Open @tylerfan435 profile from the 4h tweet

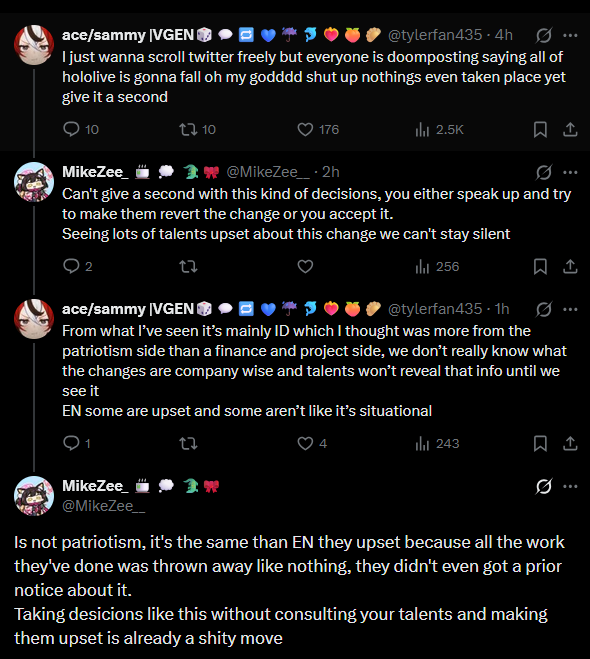pos(435,35)
